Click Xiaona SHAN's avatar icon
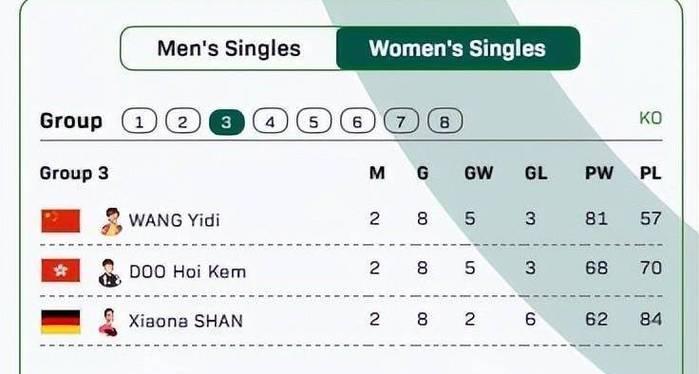The height and width of the screenshot is (374, 699). pos(108,322)
